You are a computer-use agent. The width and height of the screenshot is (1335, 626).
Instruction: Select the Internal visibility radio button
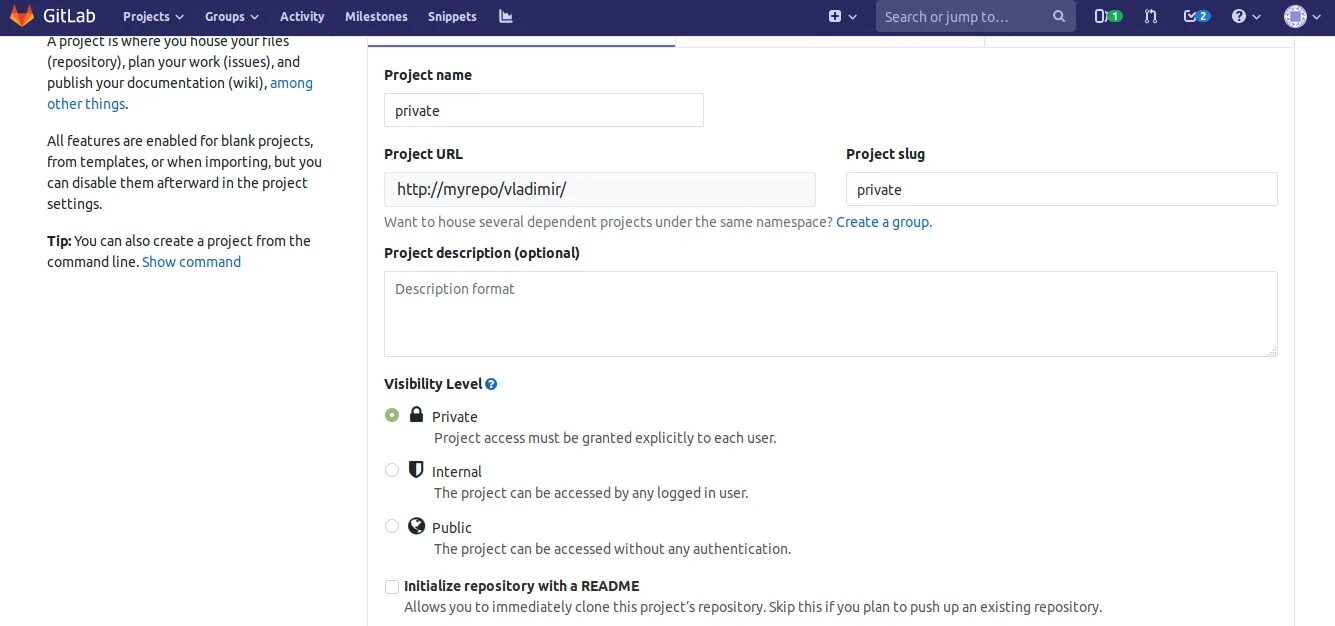pyautogui.click(x=392, y=470)
